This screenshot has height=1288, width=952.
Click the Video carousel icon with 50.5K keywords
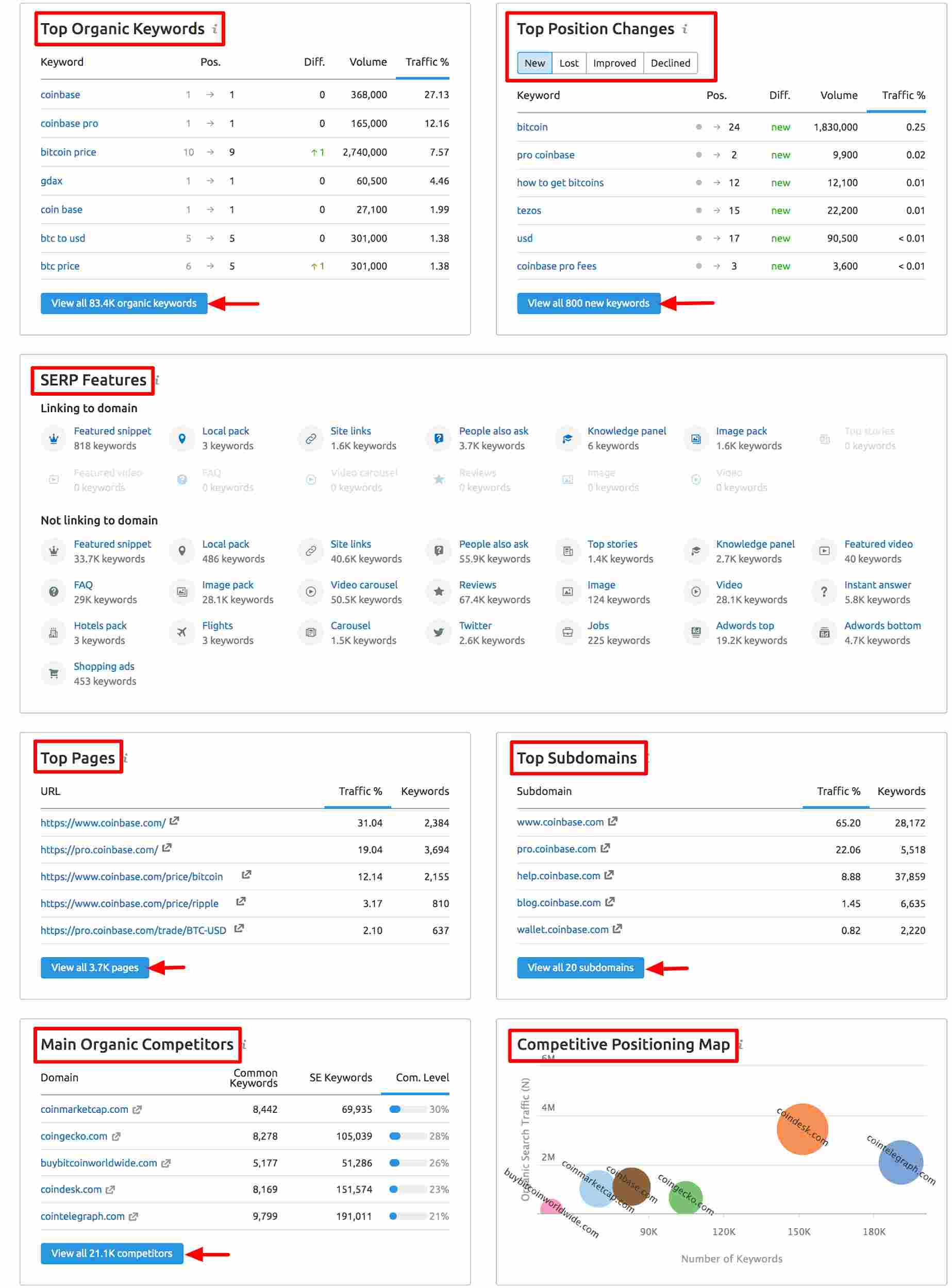pyautogui.click(x=311, y=592)
